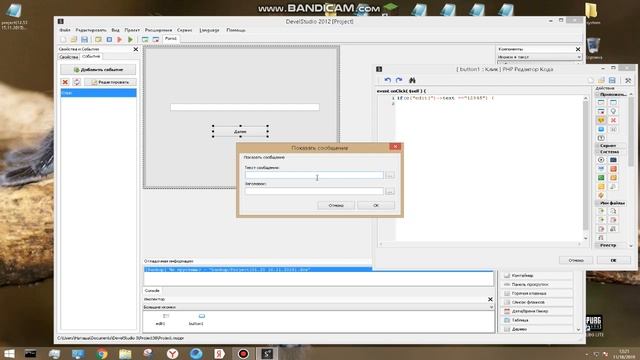640x360 pixels.
Task: Click the yellow message icon in actions panel
Action: 601,120
